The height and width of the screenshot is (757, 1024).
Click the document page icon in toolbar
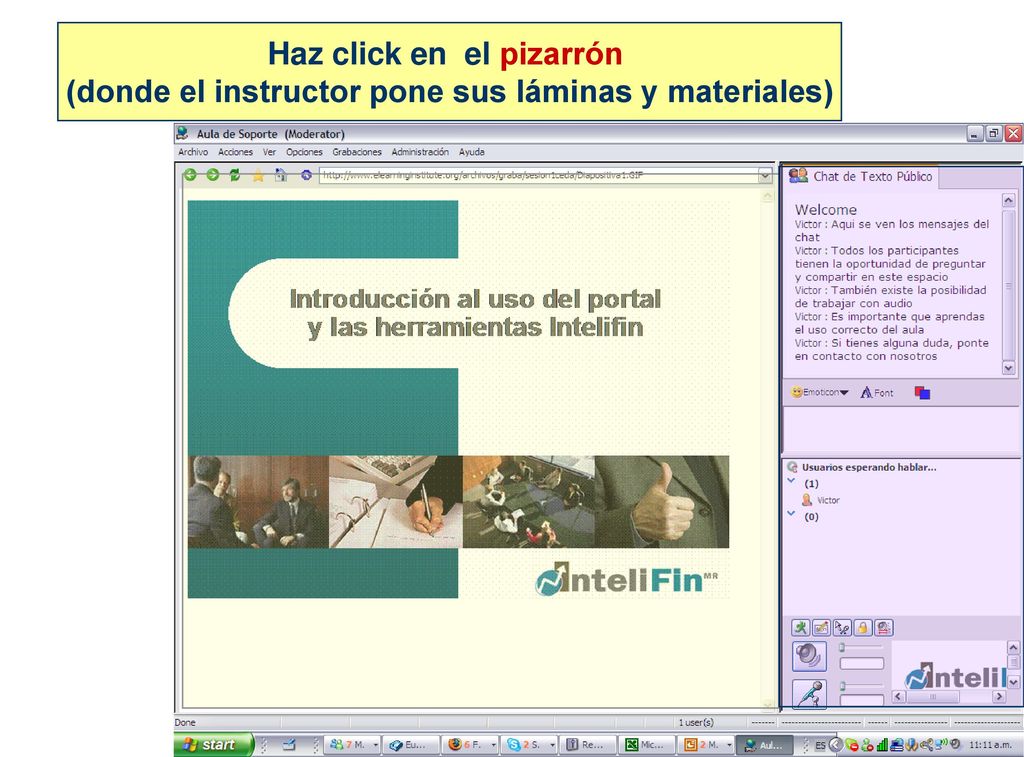tap(281, 175)
